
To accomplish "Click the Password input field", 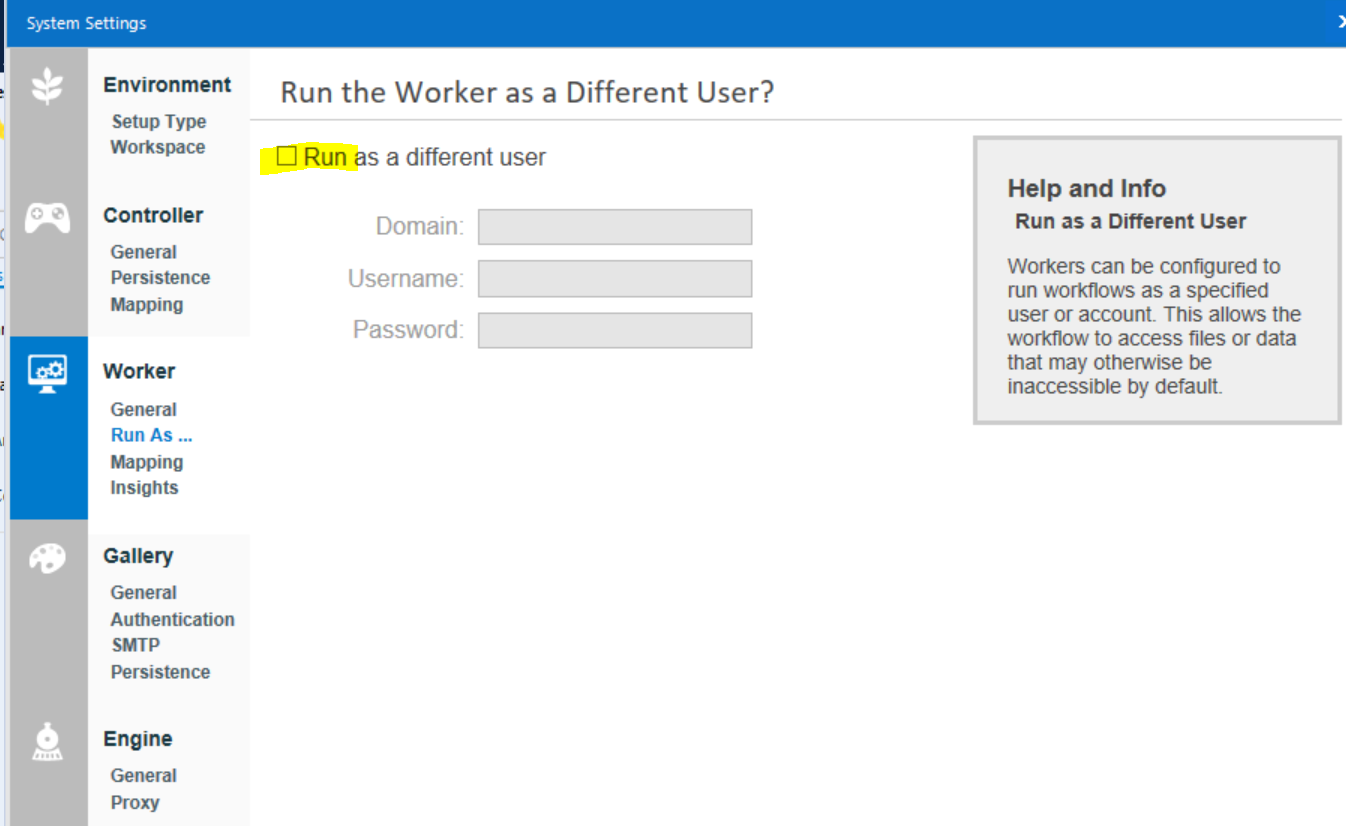I will point(614,329).
